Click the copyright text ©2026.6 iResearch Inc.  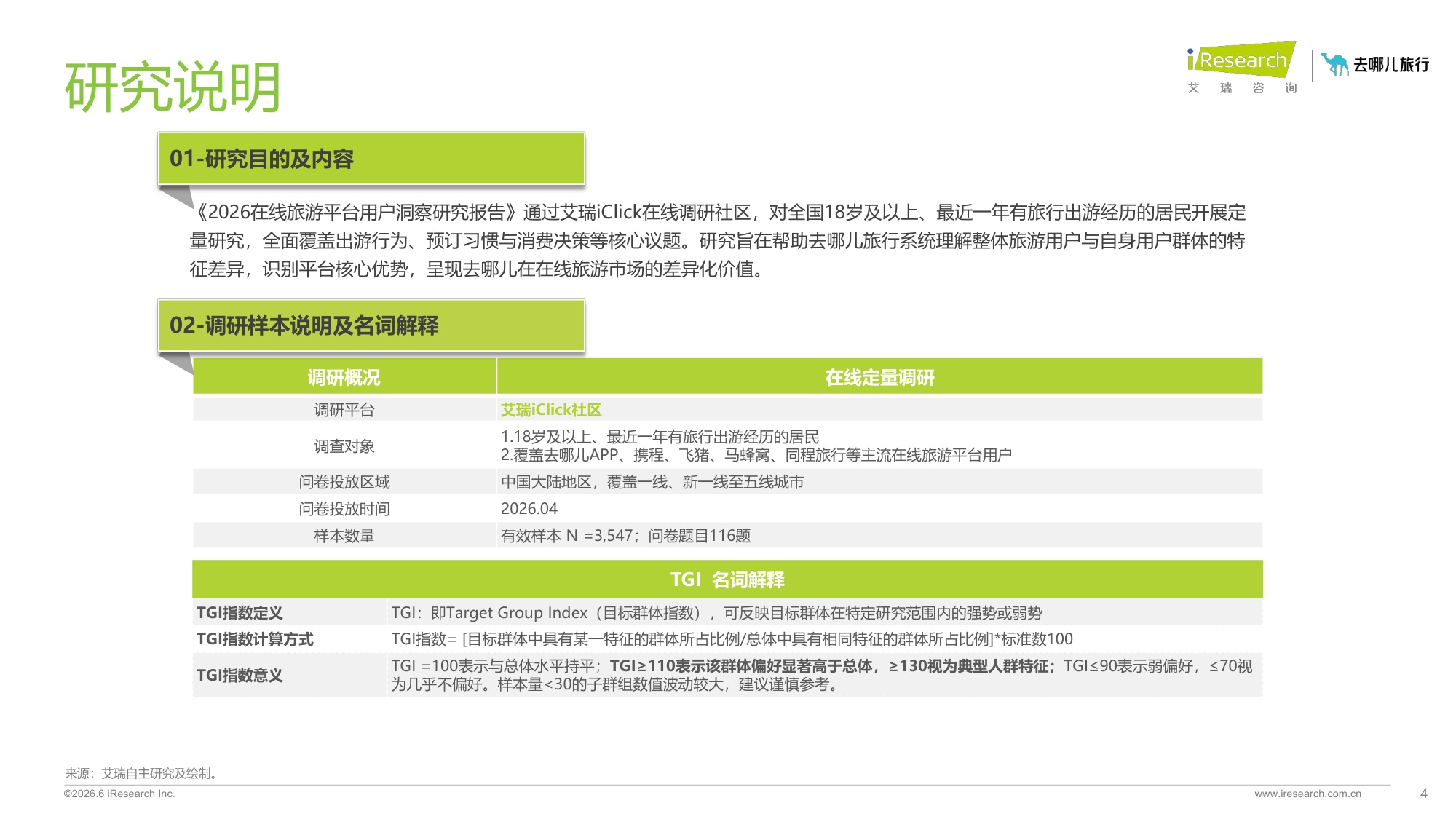click(119, 794)
